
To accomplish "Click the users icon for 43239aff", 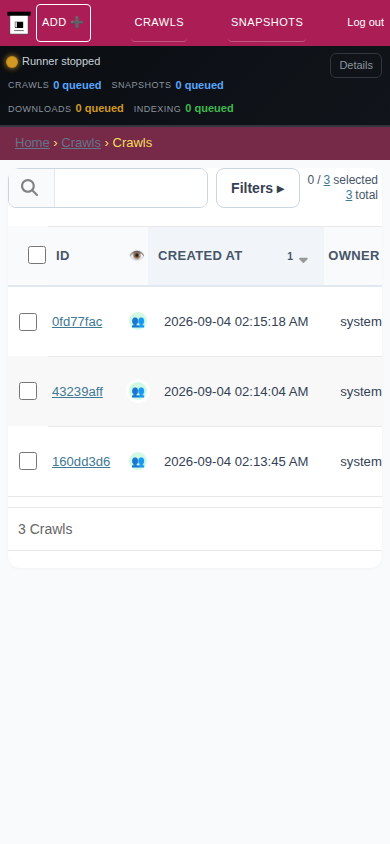I will (138, 391).
